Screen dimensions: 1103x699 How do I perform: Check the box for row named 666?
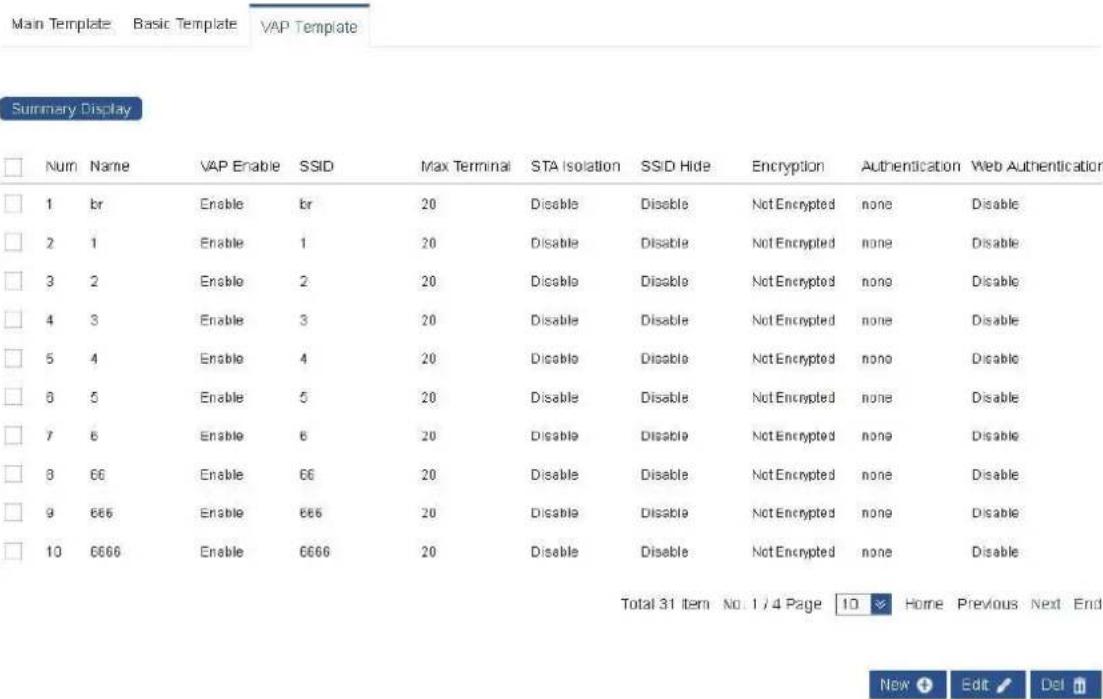point(13,513)
